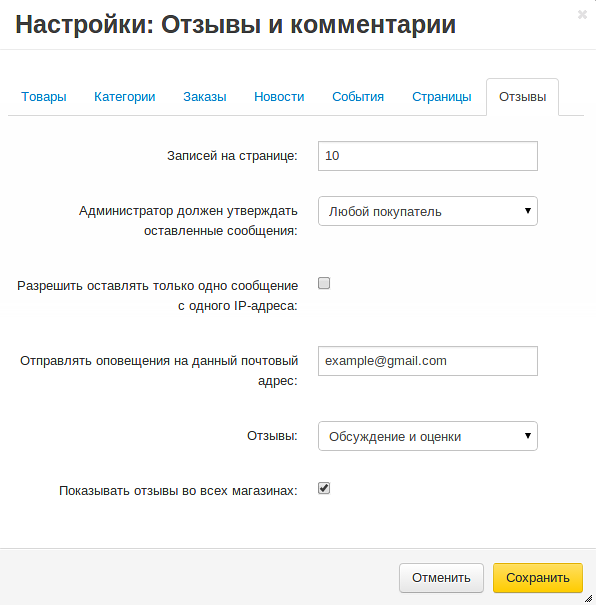
Task: Click the resize grip in the dialog corner
Action: click(589, 598)
